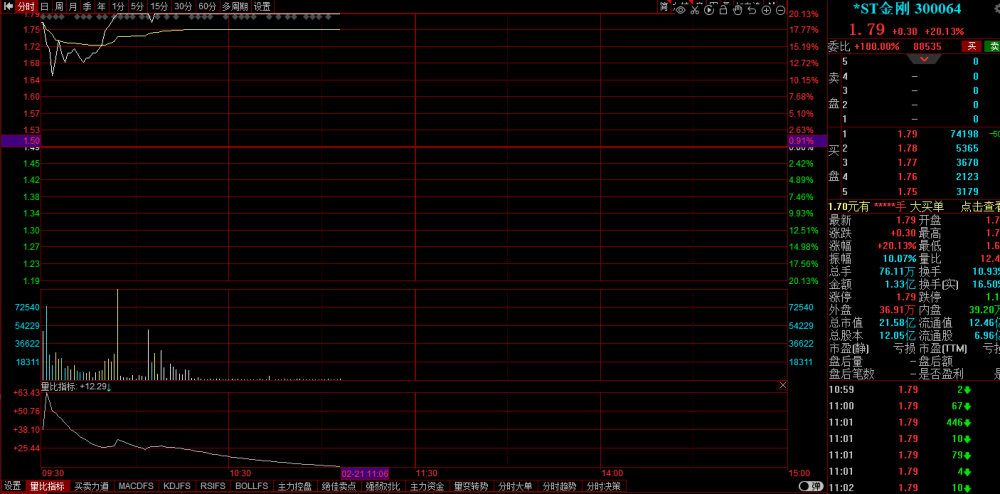Select the KDJFS indicator tab
1000x494 pixels.
tap(177, 486)
